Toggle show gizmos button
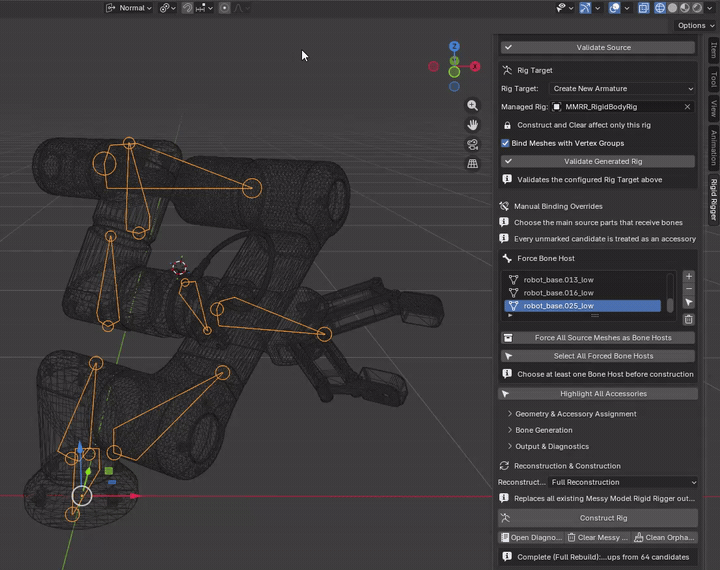The height and width of the screenshot is (570, 720). [585, 8]
